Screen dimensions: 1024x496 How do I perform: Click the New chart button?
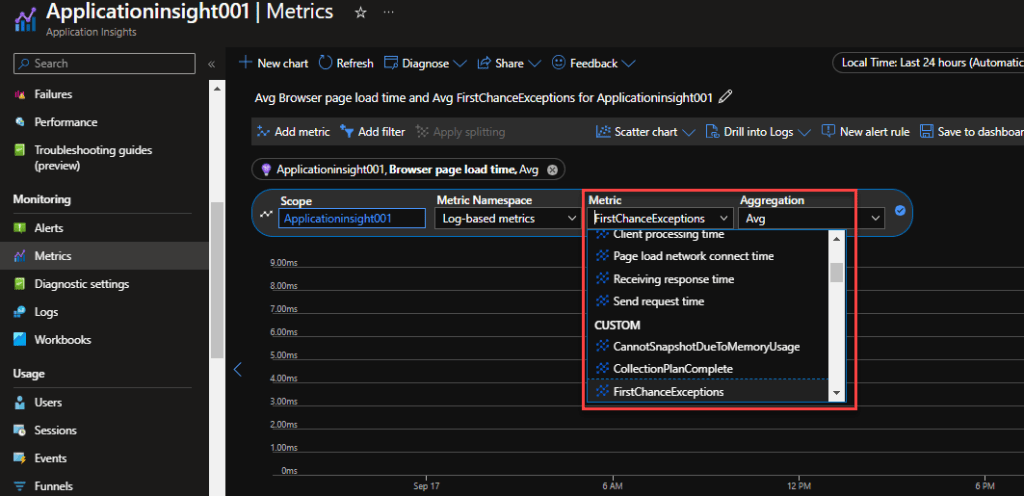click(273, 63)
